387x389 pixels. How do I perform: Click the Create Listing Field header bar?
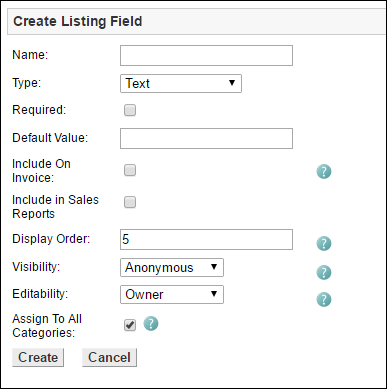click(x=197, y=21)
